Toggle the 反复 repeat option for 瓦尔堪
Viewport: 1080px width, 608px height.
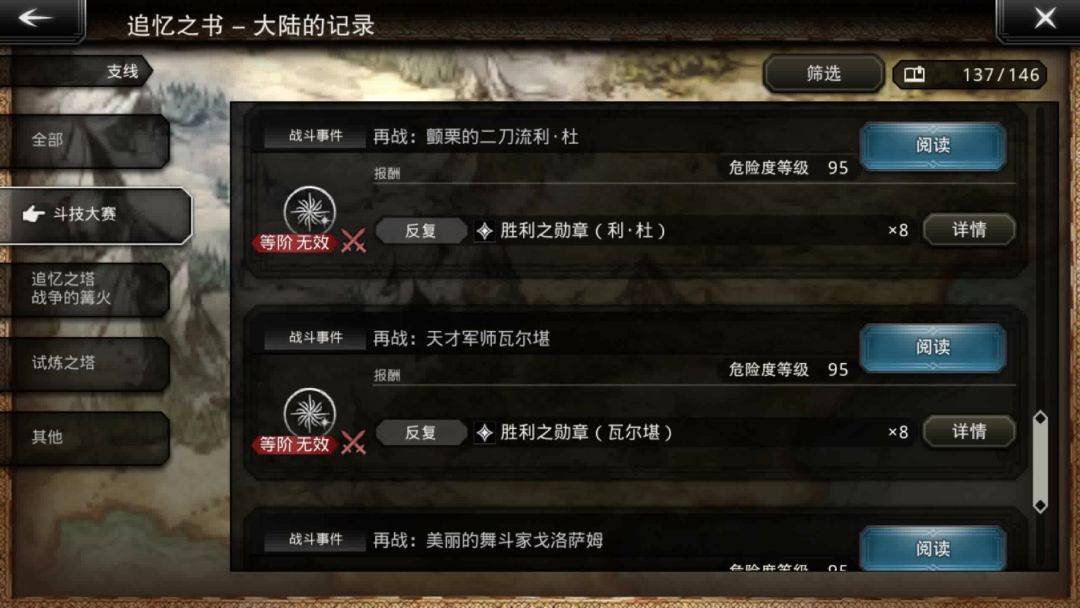pyautogui.click(x=420, y=432)
